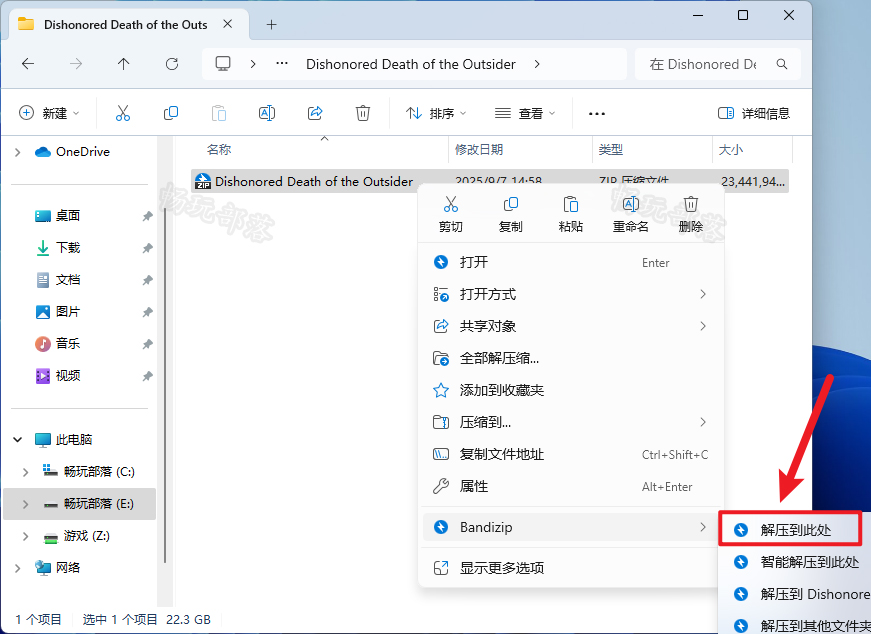This screenshot has height=634, width=871.
Task: Open the toolbar's three-dot more options
Action: [x=597, y=114]
